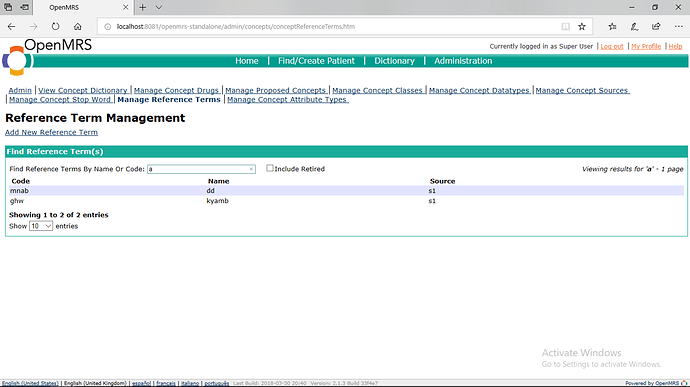Go to Find/Create Patient

tap(316, 61)
